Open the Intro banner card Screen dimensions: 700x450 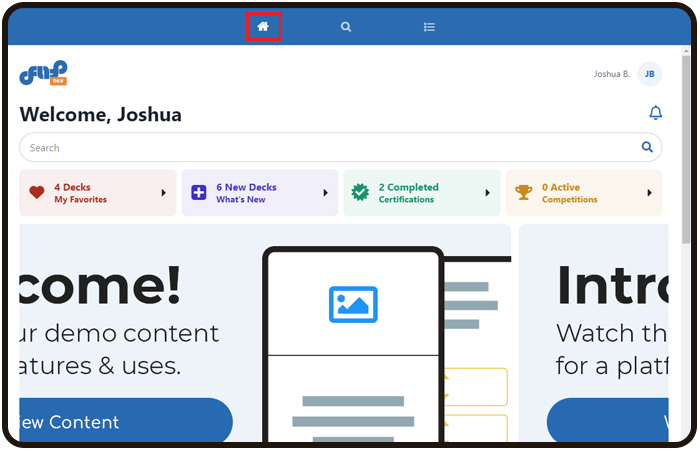pos(594,333)
